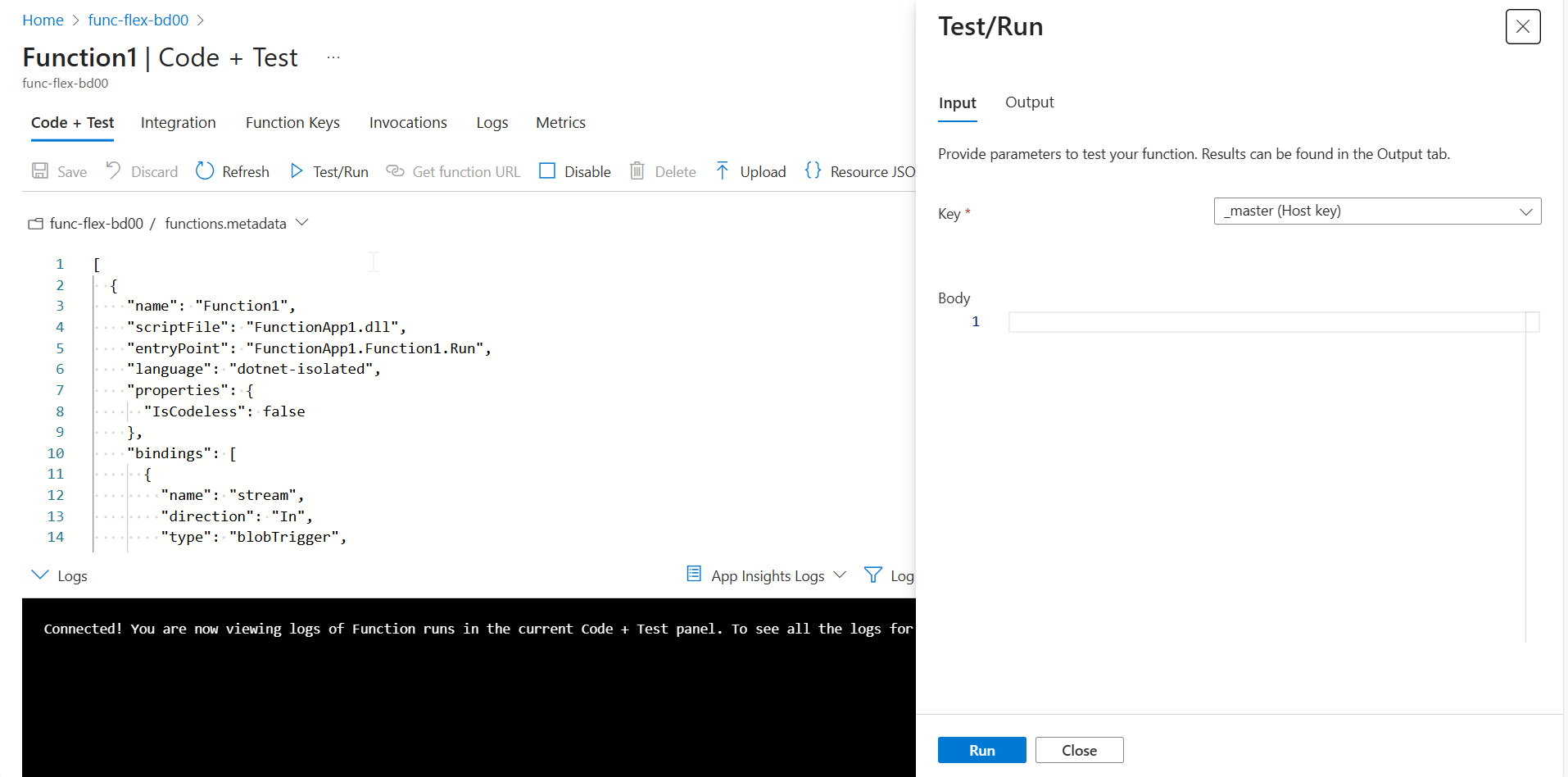Screen dimensions: 1568x777
Task: Click the Get function URL link icon
Action: pos(395,170)
